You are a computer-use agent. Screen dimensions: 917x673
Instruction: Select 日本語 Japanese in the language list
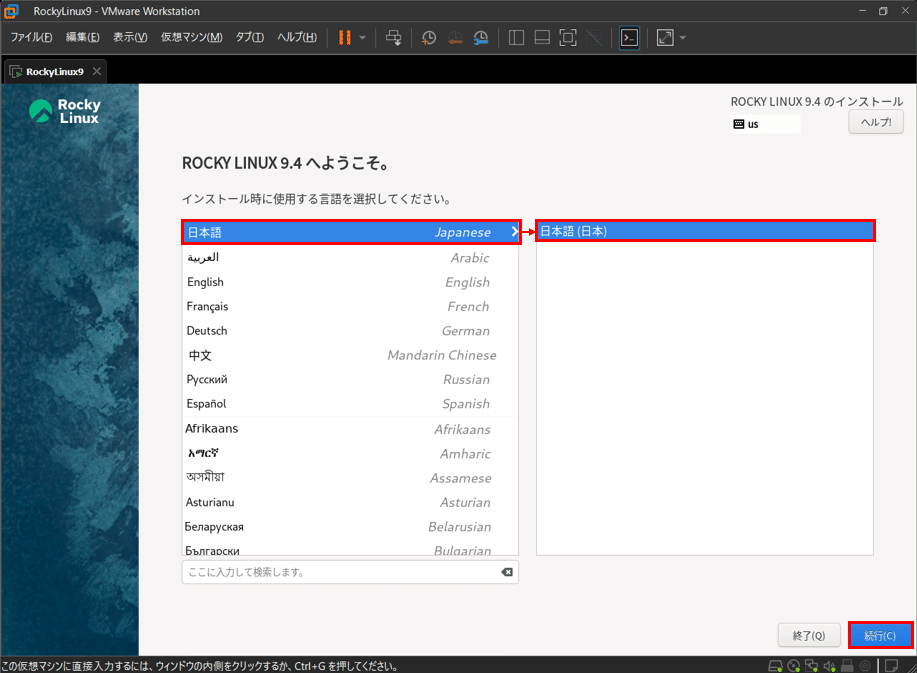[x=350, y=232]
